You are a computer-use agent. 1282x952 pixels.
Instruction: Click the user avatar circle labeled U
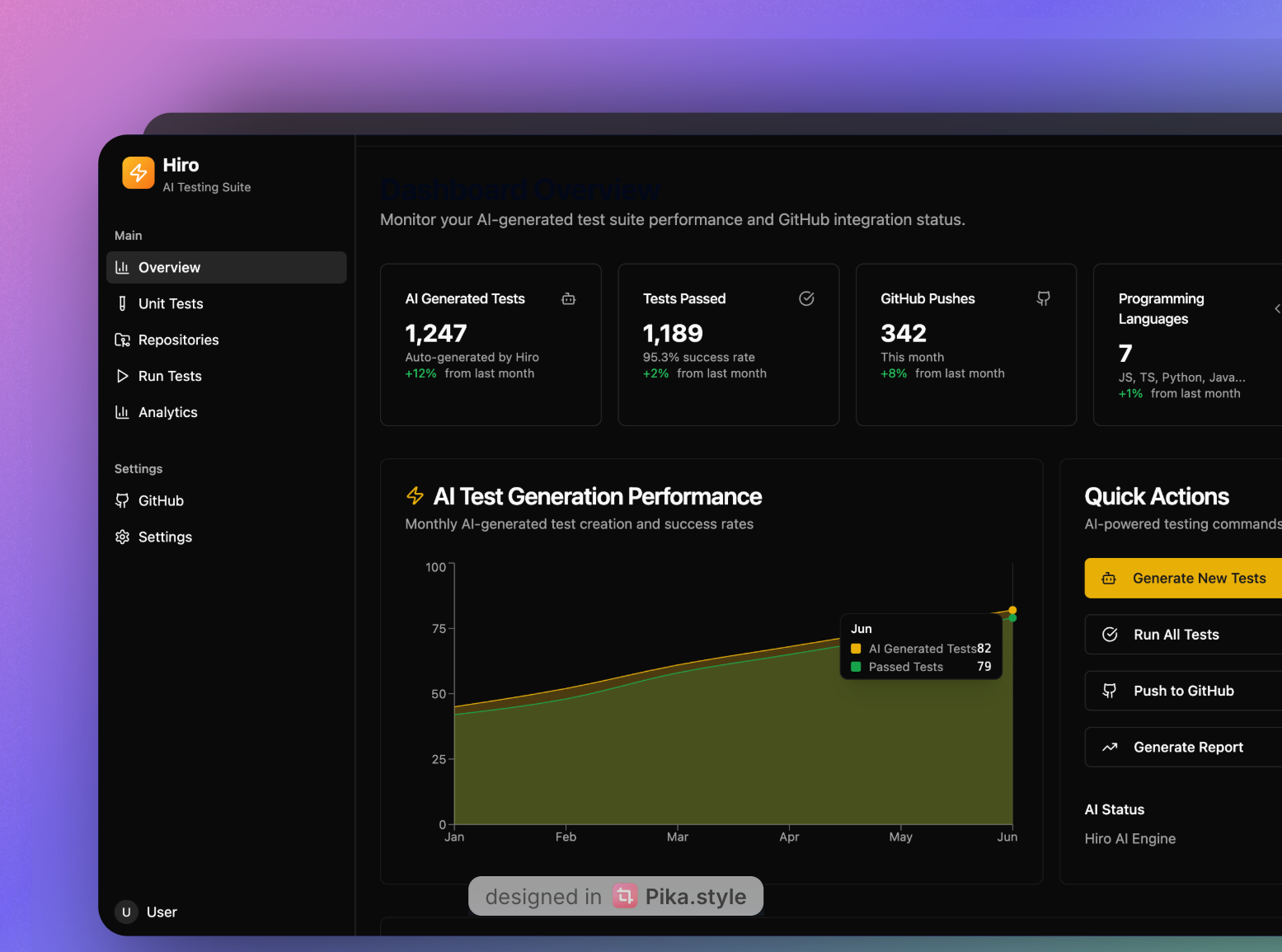tap(126, 912)
